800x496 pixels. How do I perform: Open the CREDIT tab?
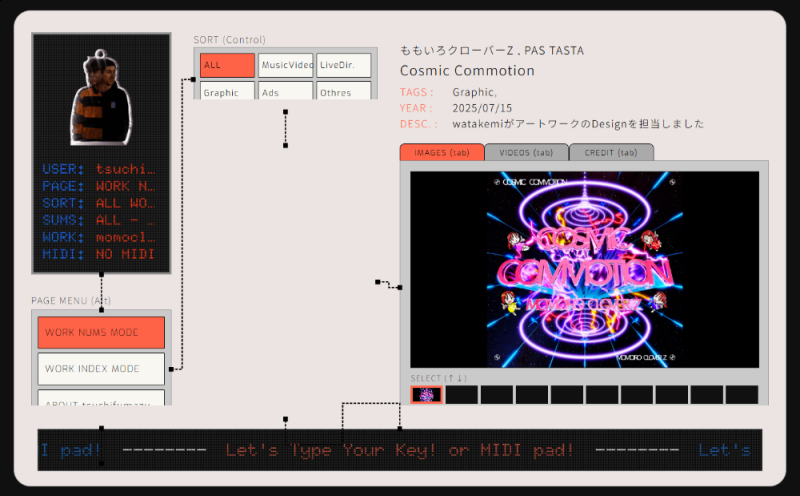pyautogui.click(x=611, y=152)
